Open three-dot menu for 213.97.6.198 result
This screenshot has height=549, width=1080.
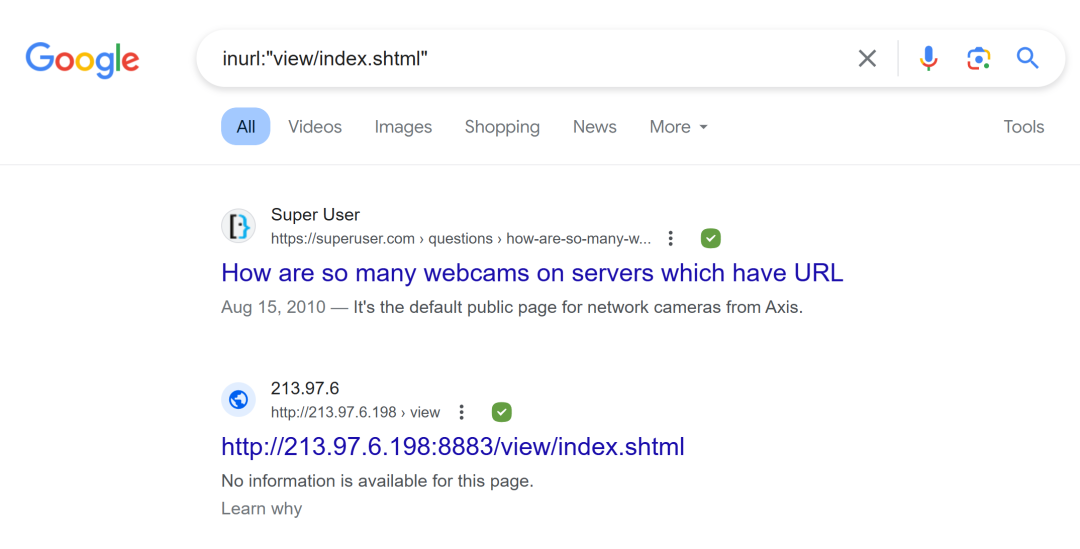[x=461, y=412]
